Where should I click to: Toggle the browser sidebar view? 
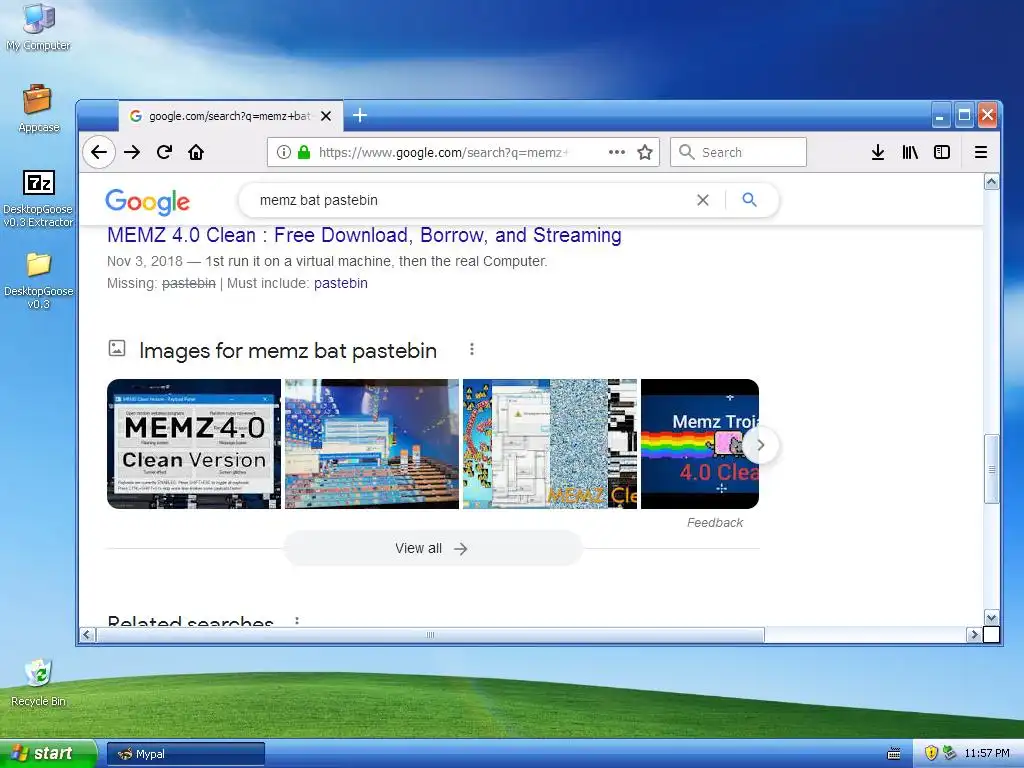coord(942,152)
